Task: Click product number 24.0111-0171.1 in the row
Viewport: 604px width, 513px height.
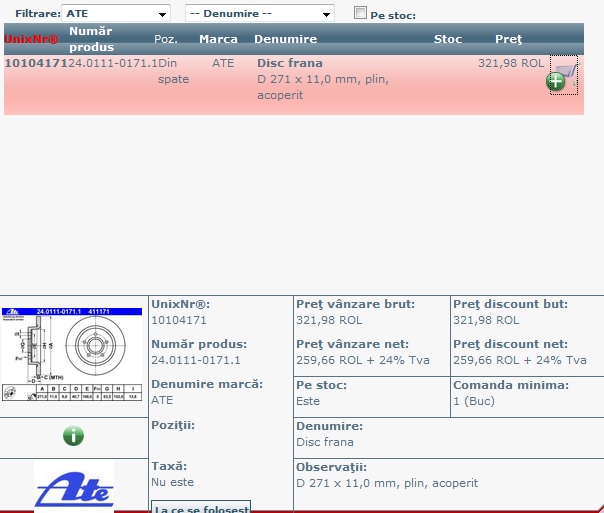Action: (x=113, y=63)
